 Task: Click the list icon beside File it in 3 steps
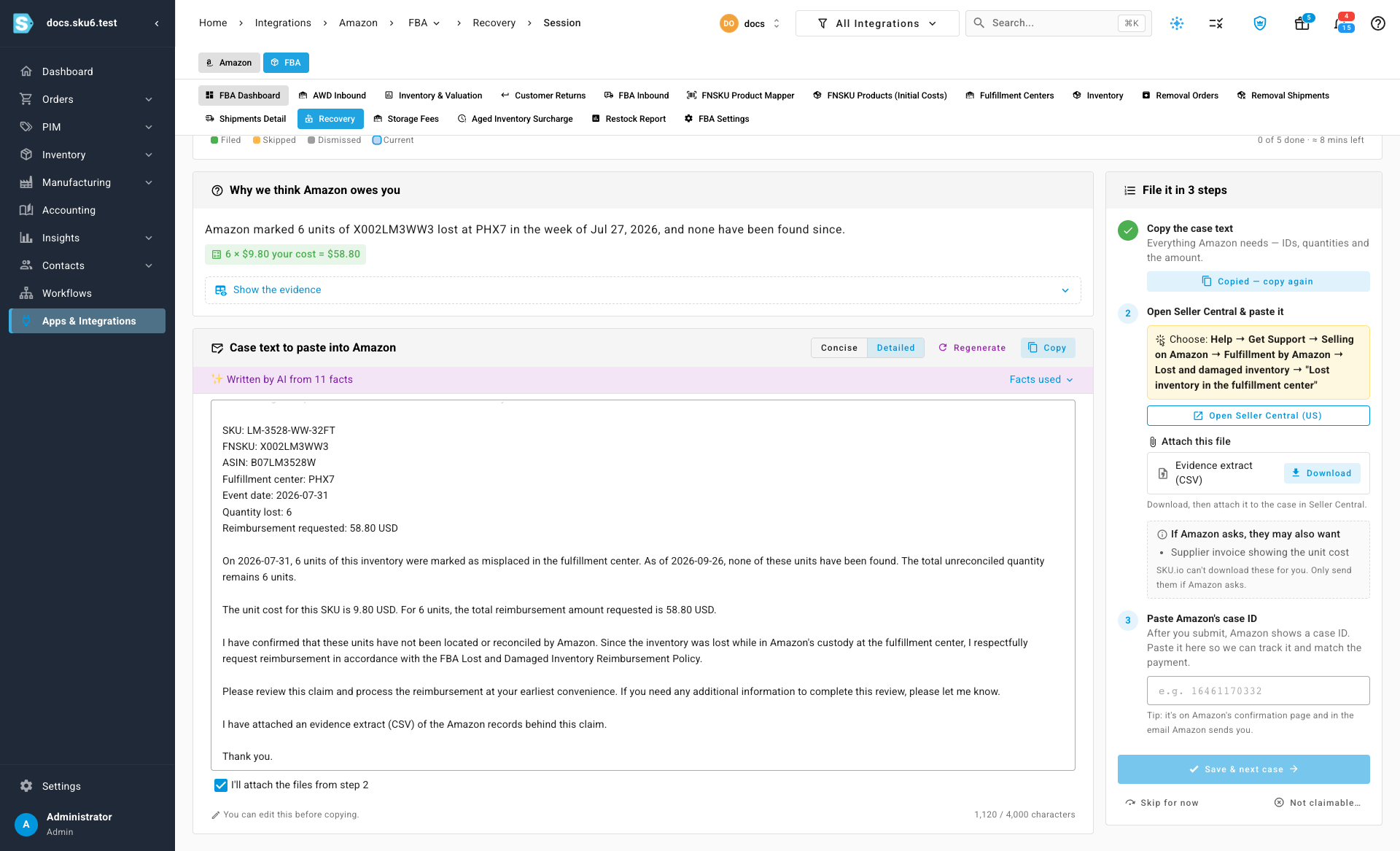tap(1130, 191)
